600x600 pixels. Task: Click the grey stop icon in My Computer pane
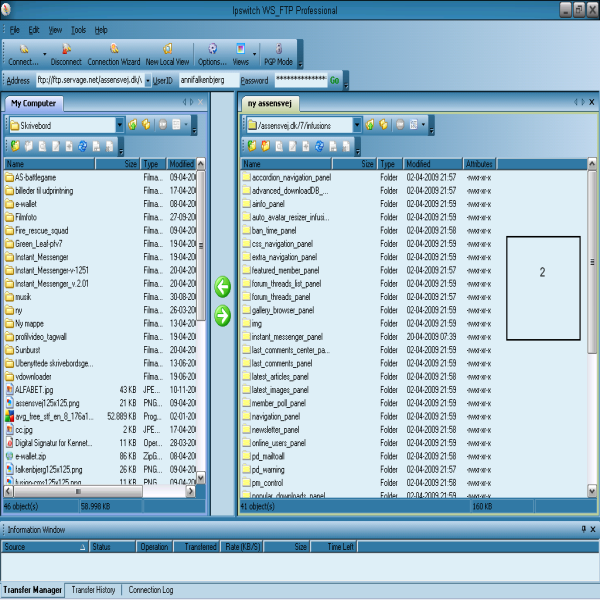click(163, 125)
